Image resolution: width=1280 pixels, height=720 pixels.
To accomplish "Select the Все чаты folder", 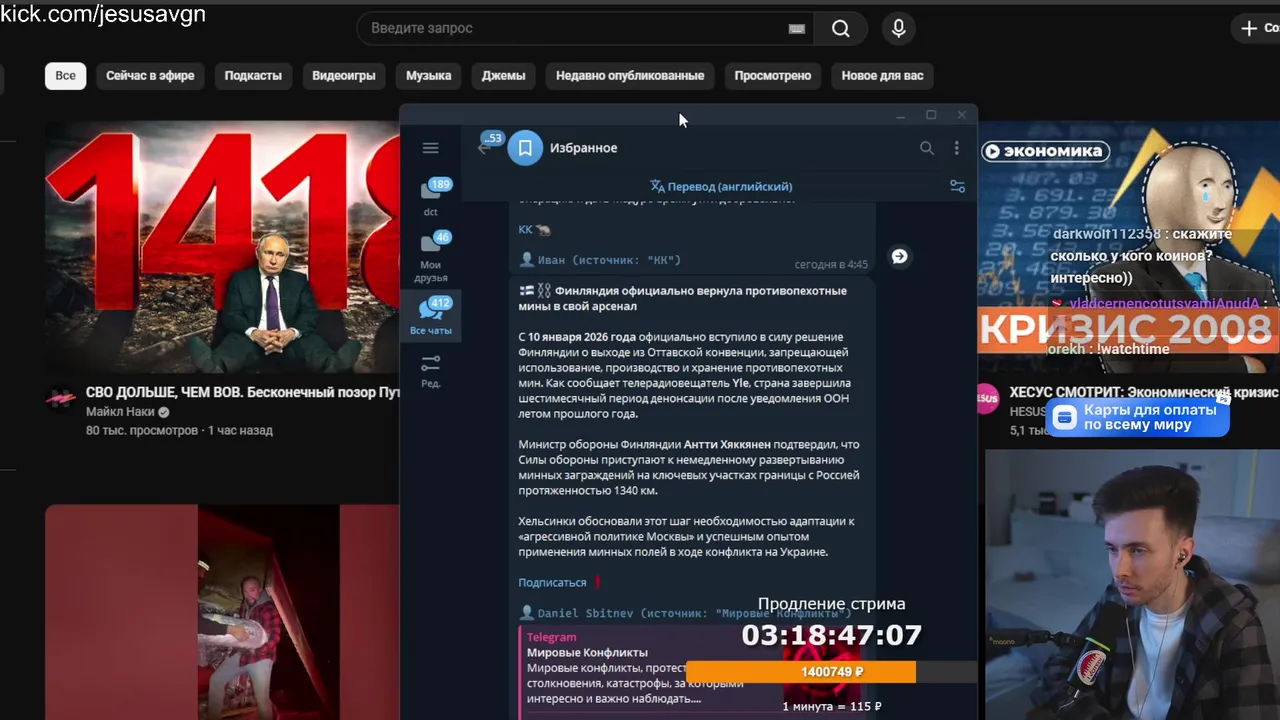I will click(x=431, y=316).
